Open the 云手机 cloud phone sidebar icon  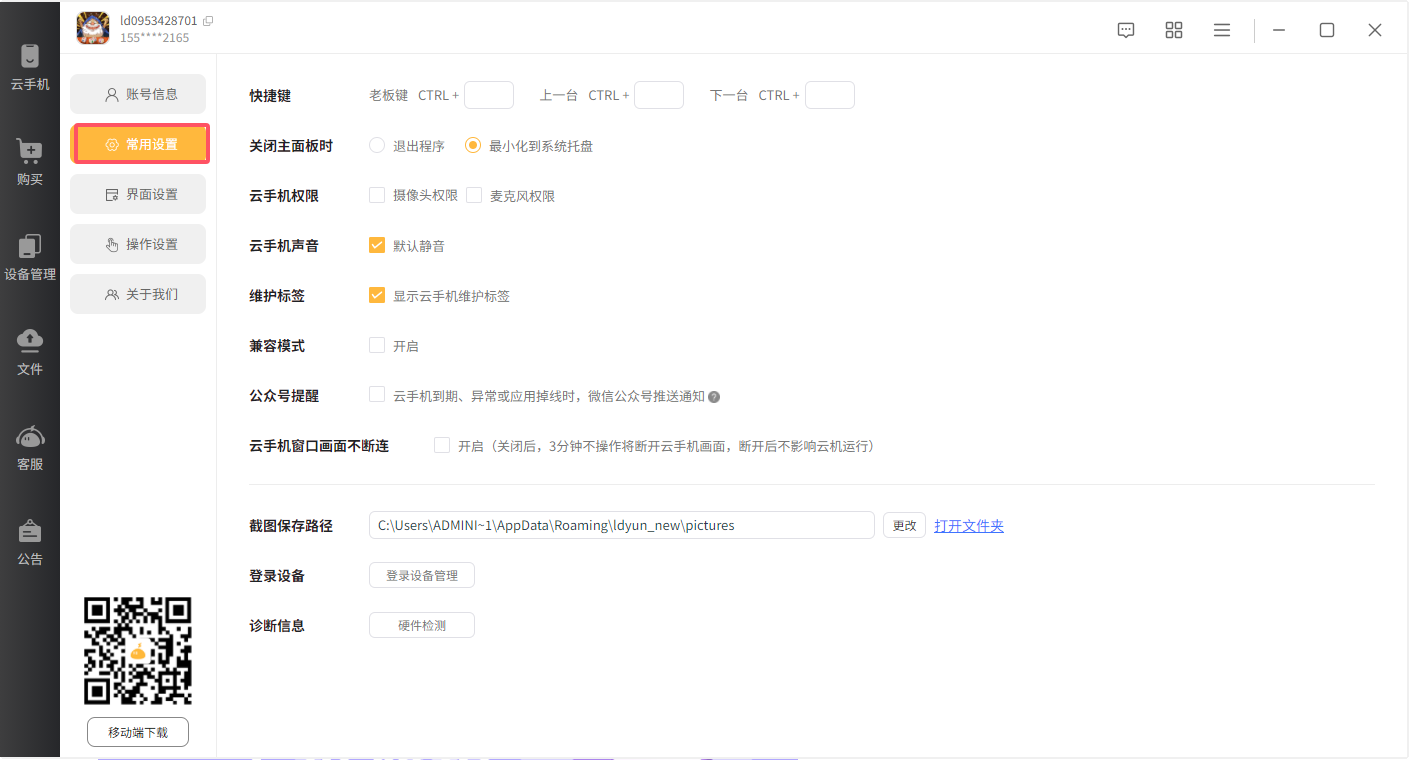30,58
